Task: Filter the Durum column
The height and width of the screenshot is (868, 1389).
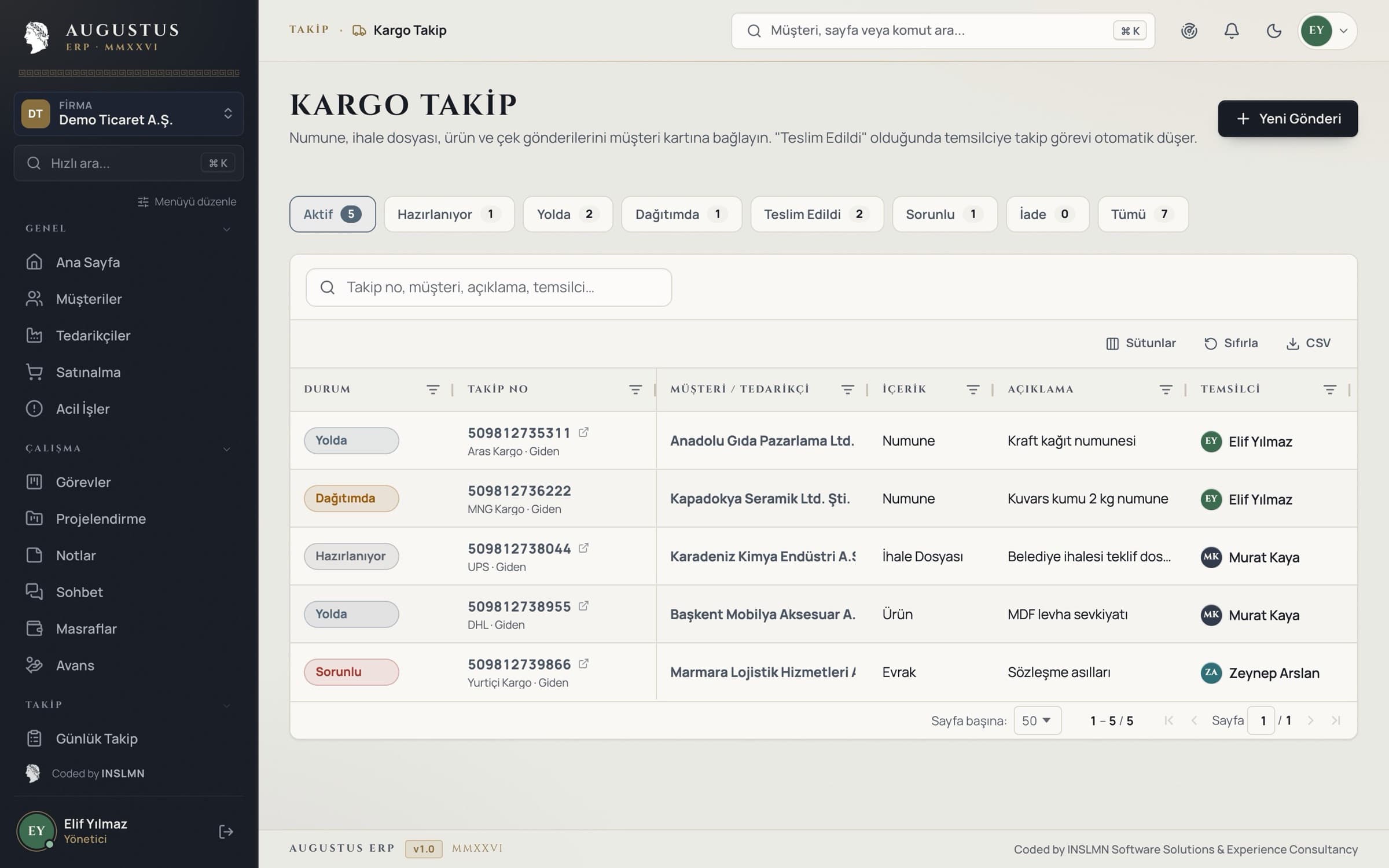Action: [x=432, y=389]
